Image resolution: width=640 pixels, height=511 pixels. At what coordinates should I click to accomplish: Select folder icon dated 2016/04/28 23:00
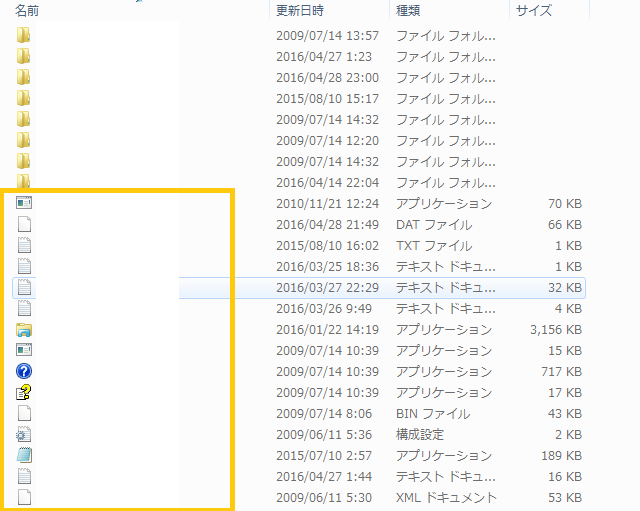[24, 77]
